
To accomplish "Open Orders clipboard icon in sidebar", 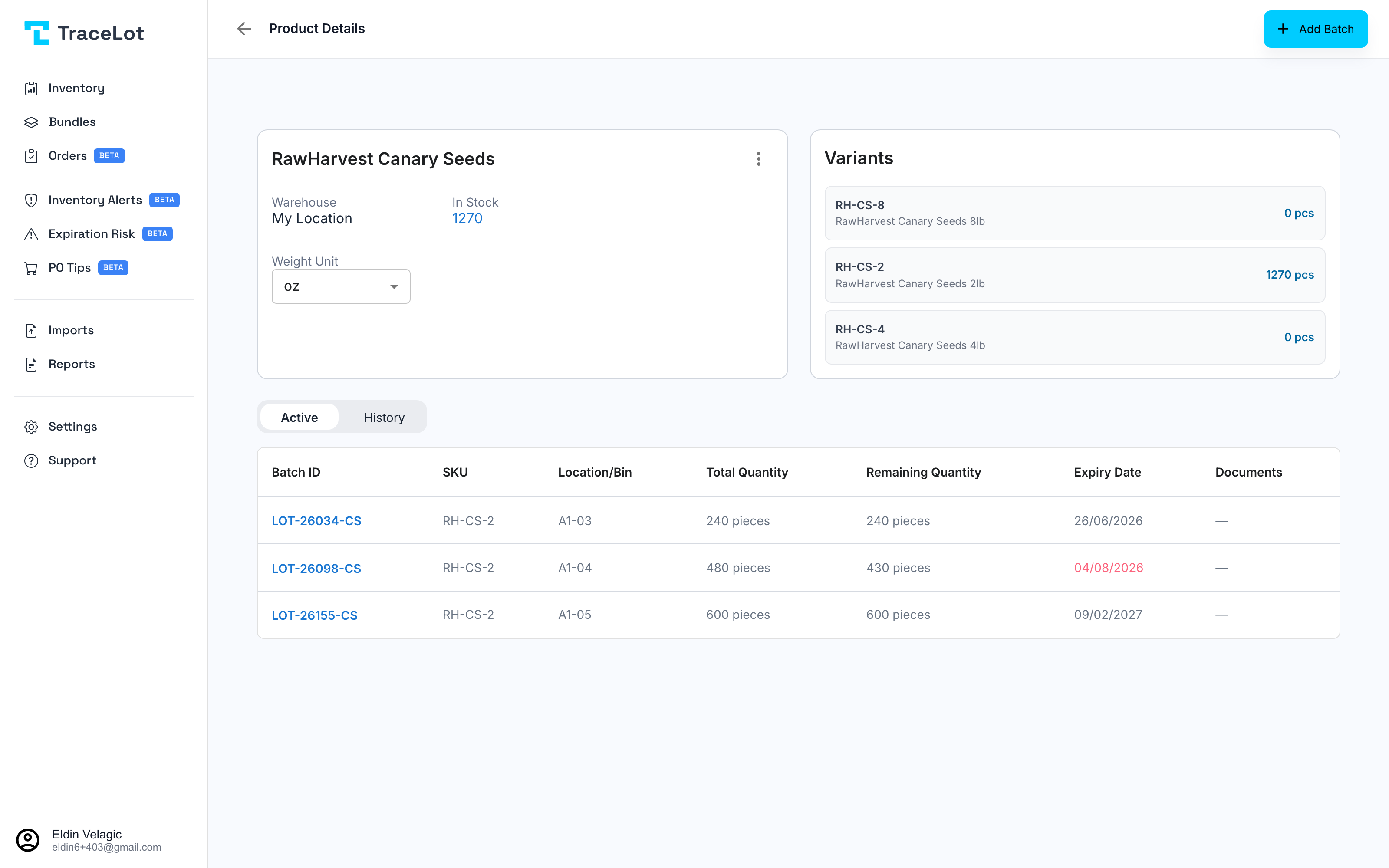I will pyautogui.click(x=31, y=156).
